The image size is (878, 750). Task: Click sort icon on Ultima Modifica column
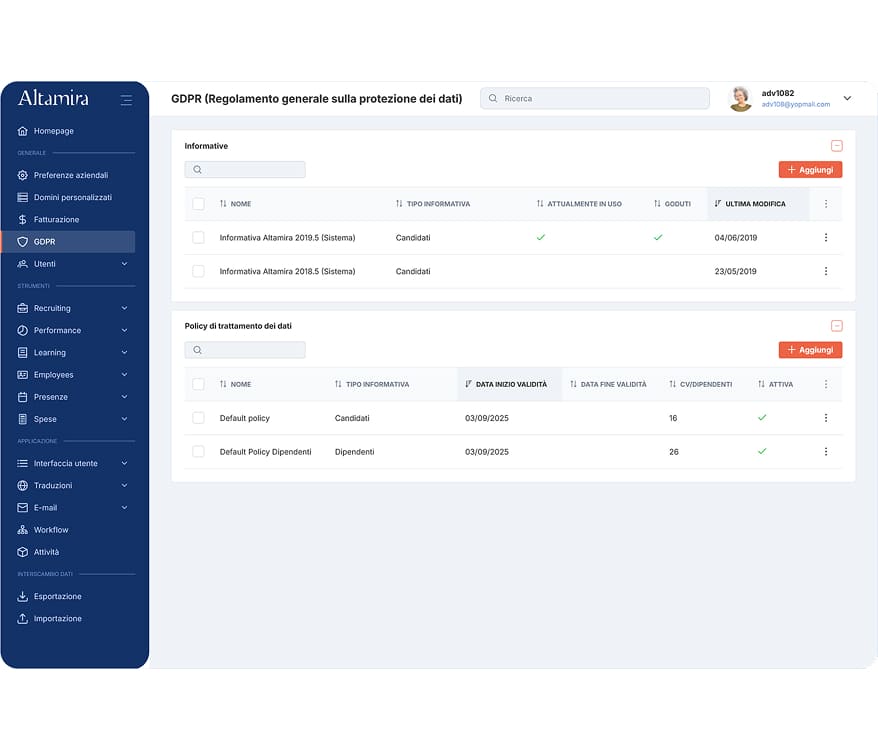(718, 204)
